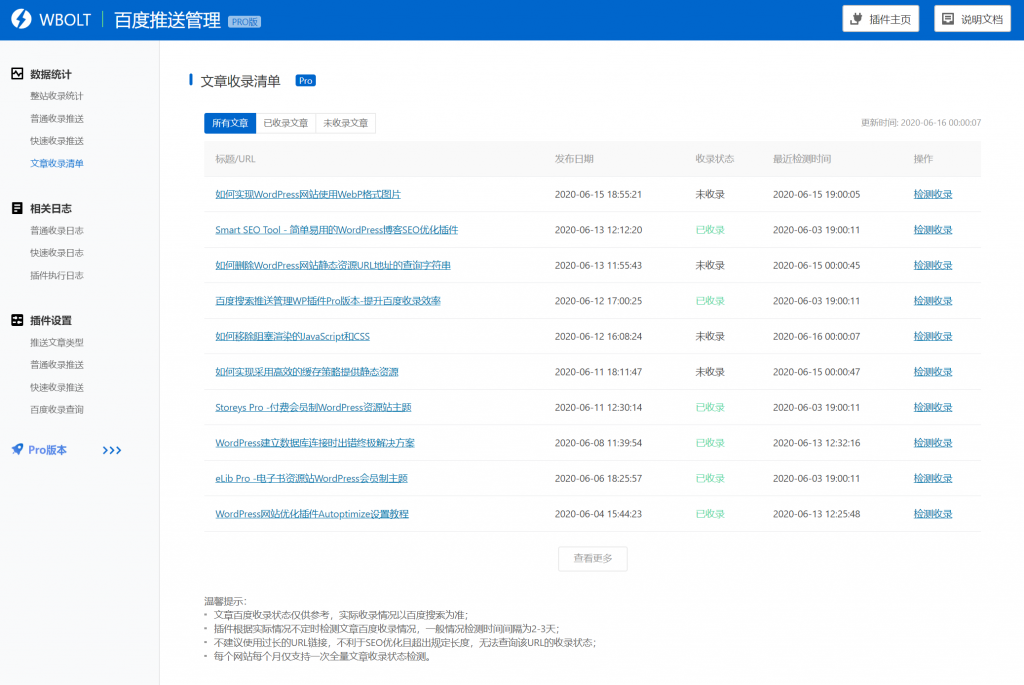This screenshot has width=1024, height=685.
Task: Click the Pro badge beside 文章收录清单 heading
Action: tap(305, 80)
